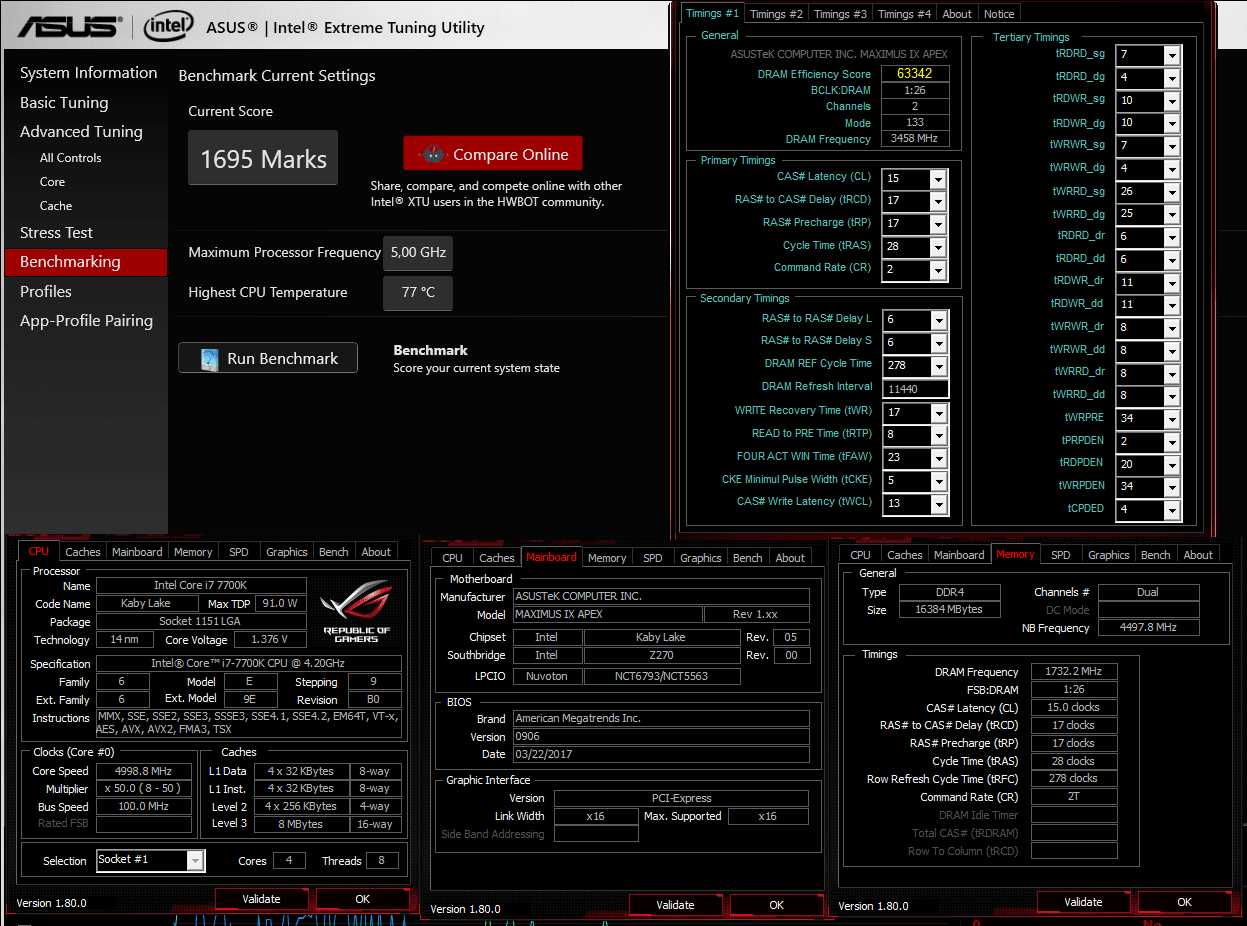Expand FOUR ACT WIN Time (tFAW) dropdown
1247x926 pixels.
coord(937,458)
